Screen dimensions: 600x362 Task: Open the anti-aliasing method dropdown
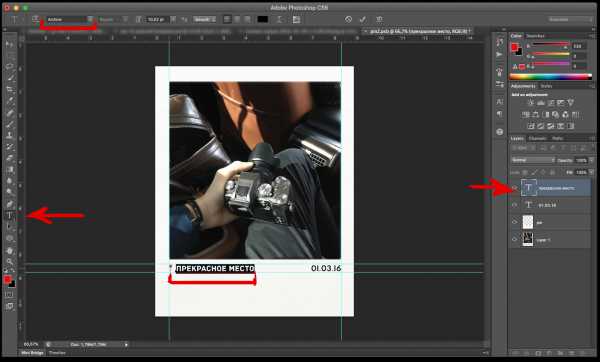204,19
